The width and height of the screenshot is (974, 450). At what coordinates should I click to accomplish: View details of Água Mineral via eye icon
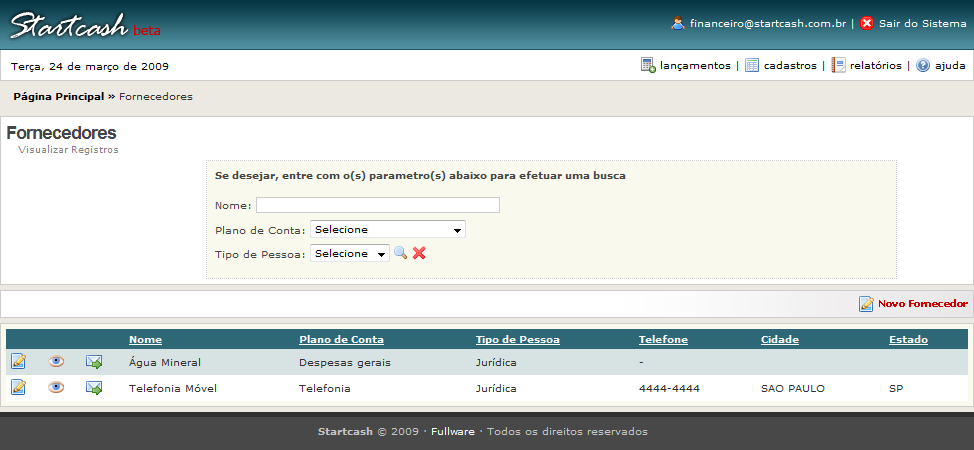(56, 361)
